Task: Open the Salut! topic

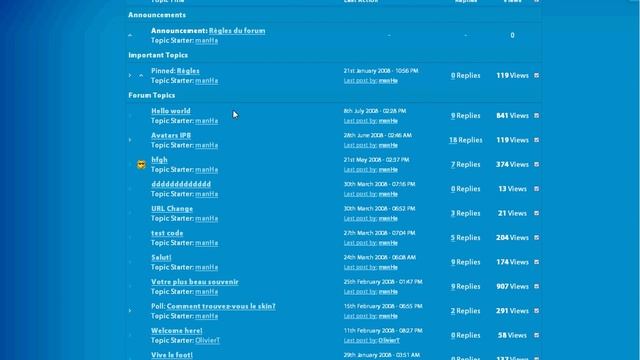Action: (x=161, y=258)
